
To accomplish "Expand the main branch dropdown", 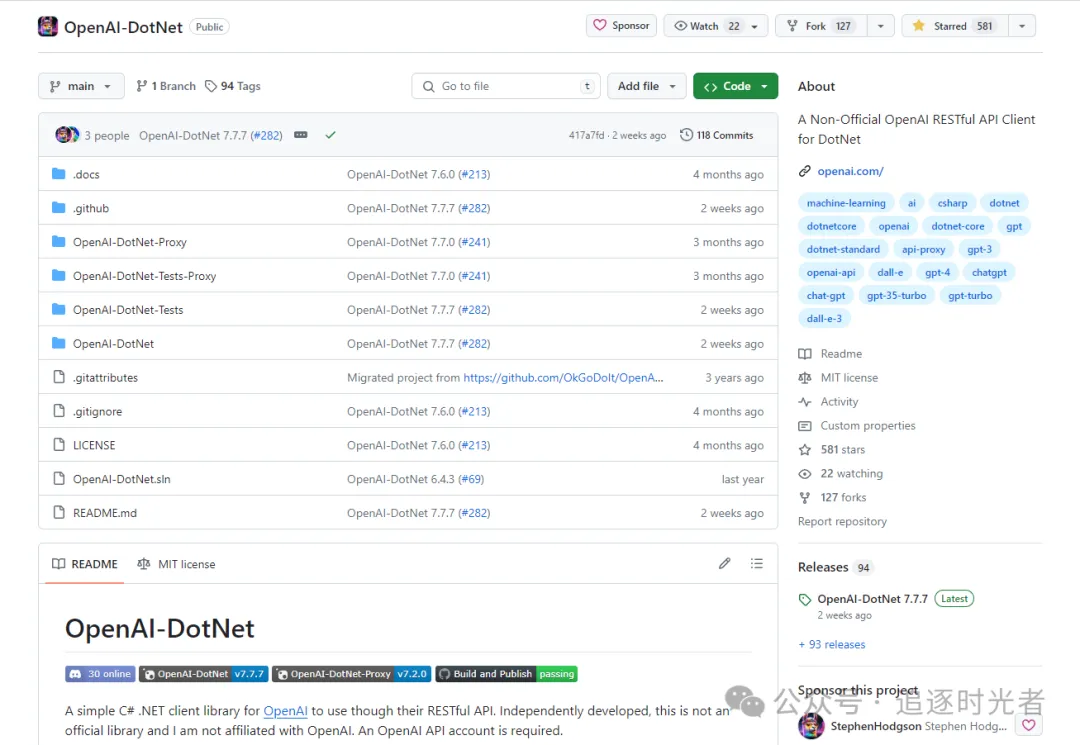I will 81,86.
